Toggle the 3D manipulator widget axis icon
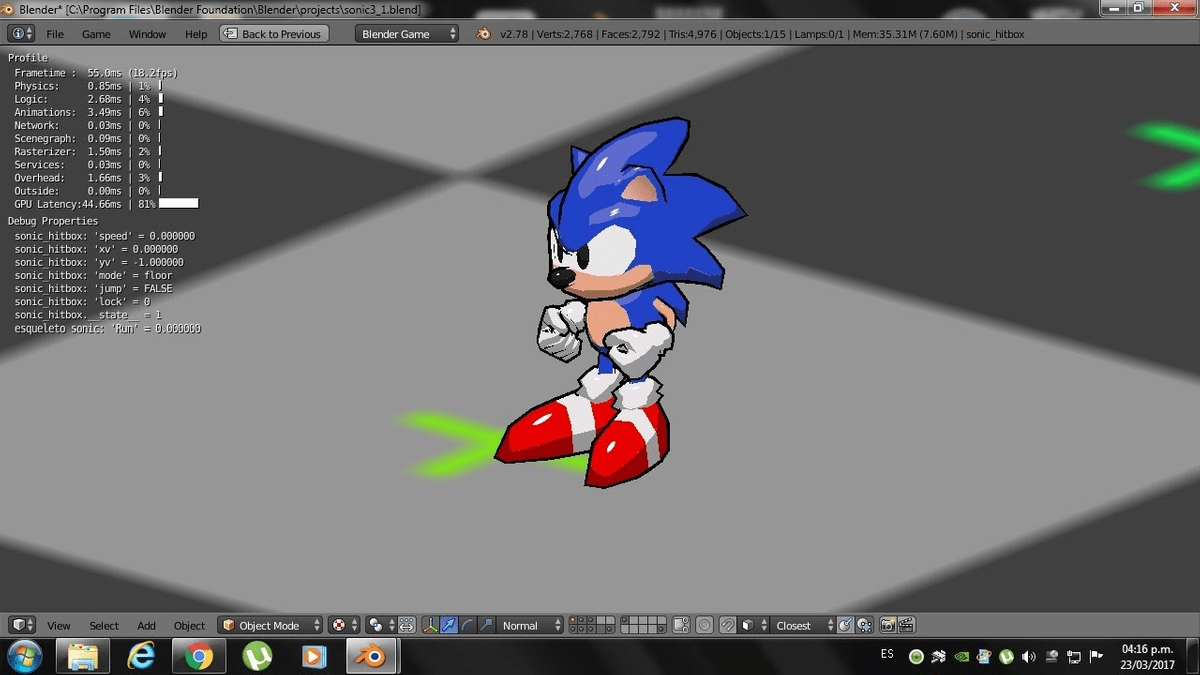Screen dimensions: 1200x675 430,625
